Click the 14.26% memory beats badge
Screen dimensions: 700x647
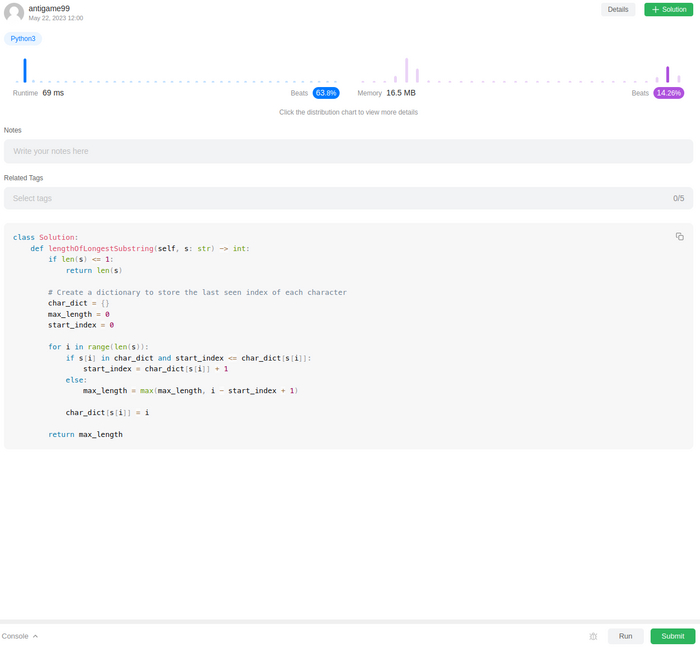coord(669,93)
